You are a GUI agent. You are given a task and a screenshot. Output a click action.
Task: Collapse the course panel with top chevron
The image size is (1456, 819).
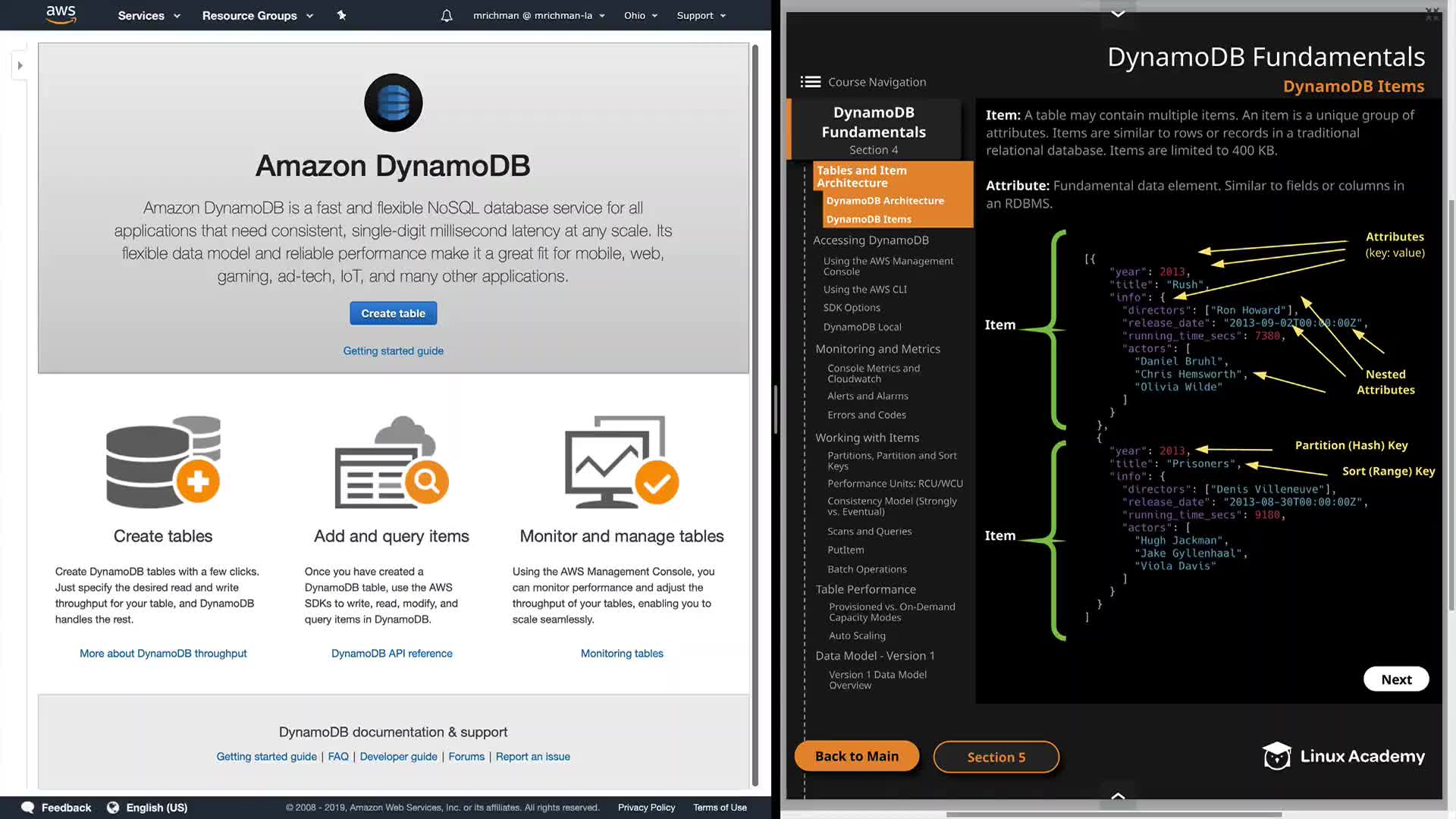(1118, 13)
